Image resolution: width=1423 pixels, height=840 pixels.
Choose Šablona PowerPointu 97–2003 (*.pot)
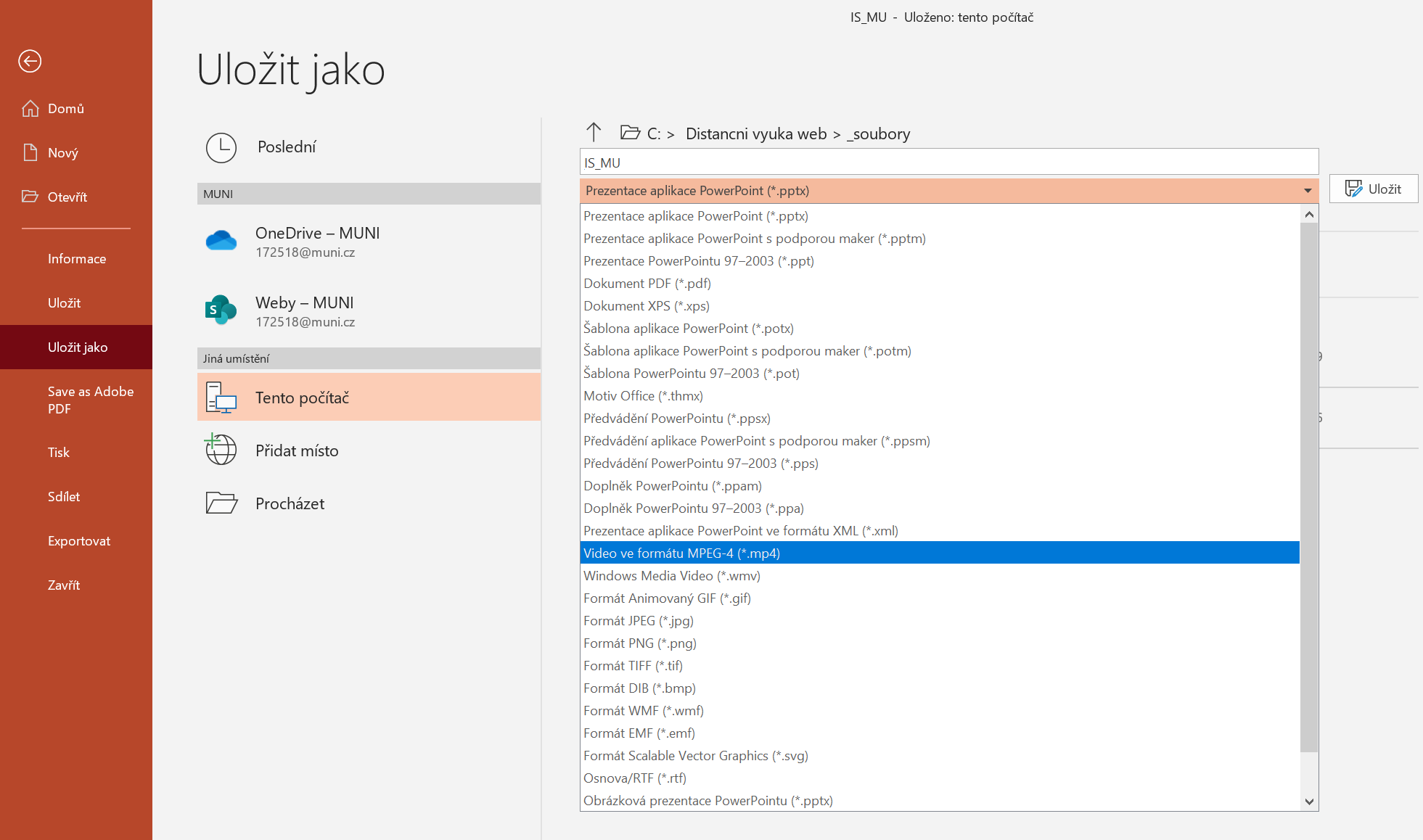coord(940,374)
